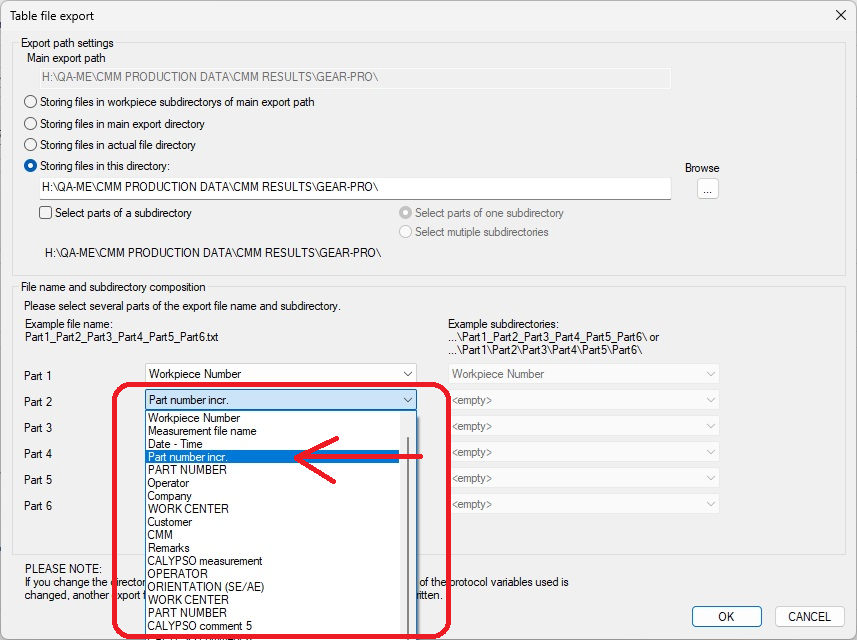Pick 'Date - Time' list entry
The image size is (857, 640).
(x=175, y=444)
